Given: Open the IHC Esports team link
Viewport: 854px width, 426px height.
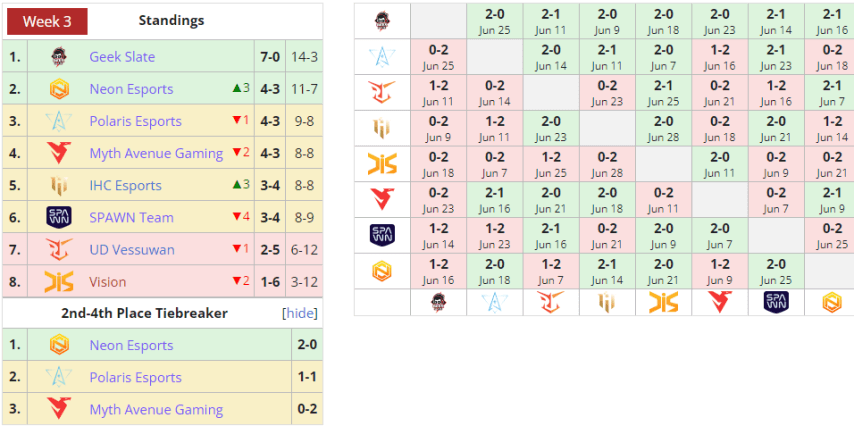Looking at the screenshot, I should coord(125,185).
